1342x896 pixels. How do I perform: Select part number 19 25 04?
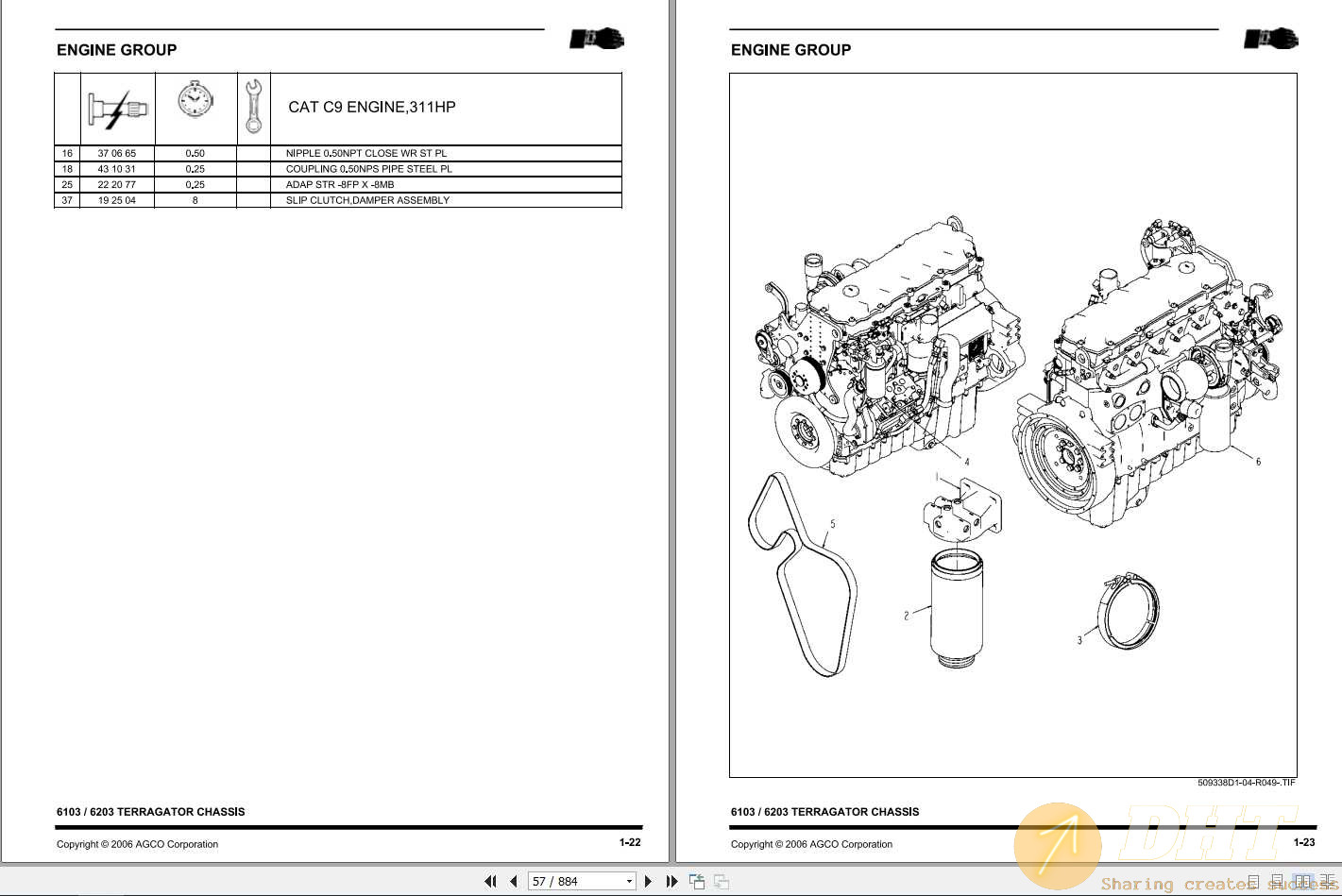tap(117, 200)
